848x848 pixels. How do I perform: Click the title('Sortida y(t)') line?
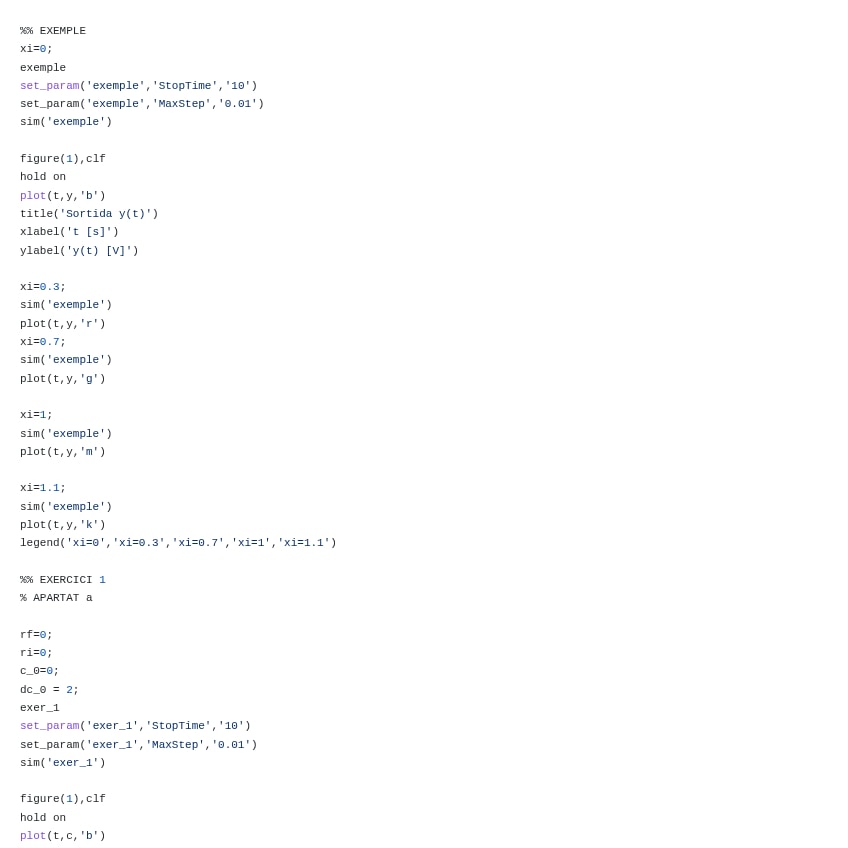(x=89, y=214)
